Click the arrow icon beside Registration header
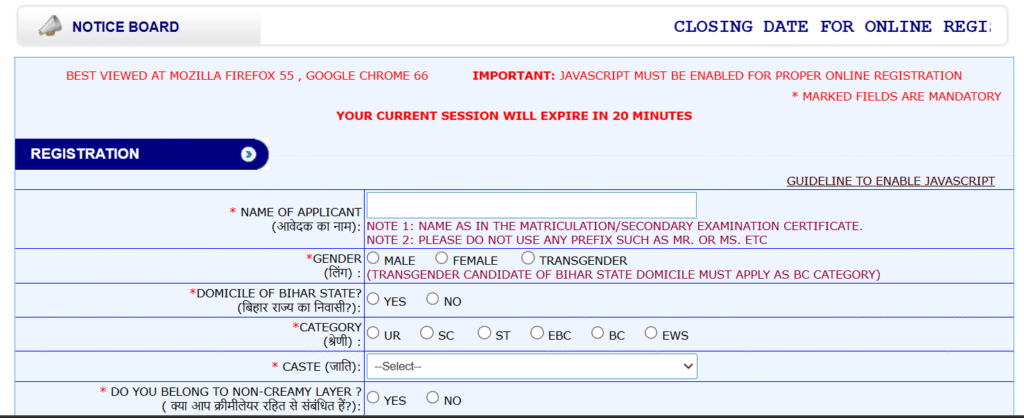Screen dimensions: 1024x418 coord(249,154)
